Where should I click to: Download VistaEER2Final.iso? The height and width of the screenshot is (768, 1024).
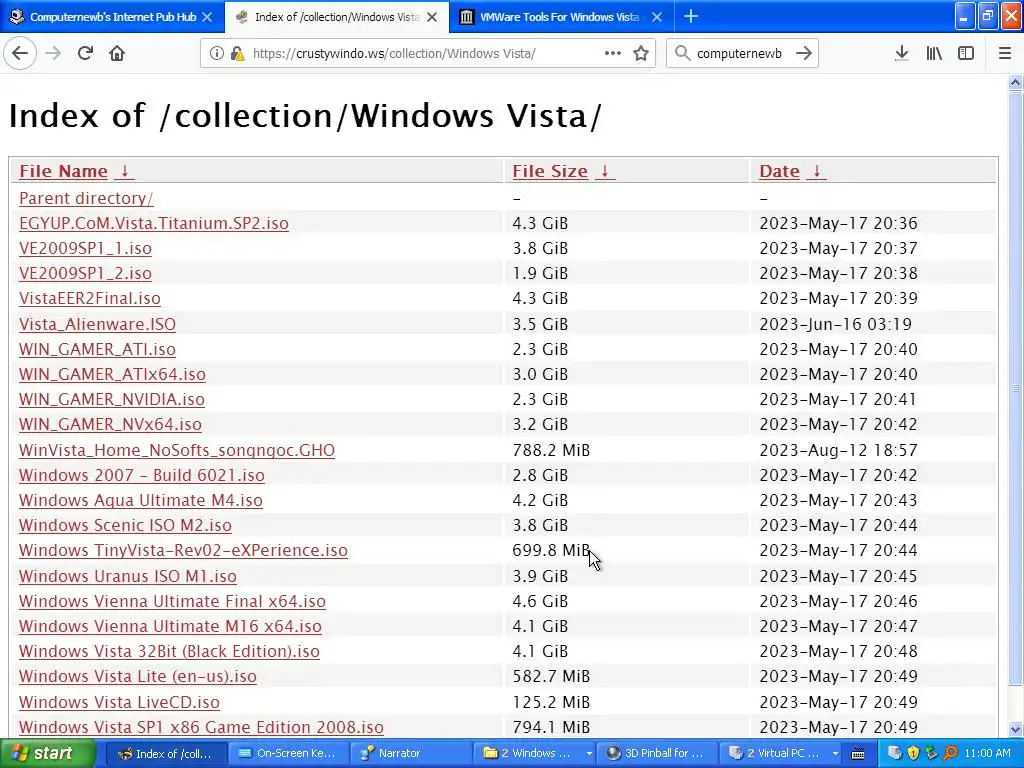[89, 298]
